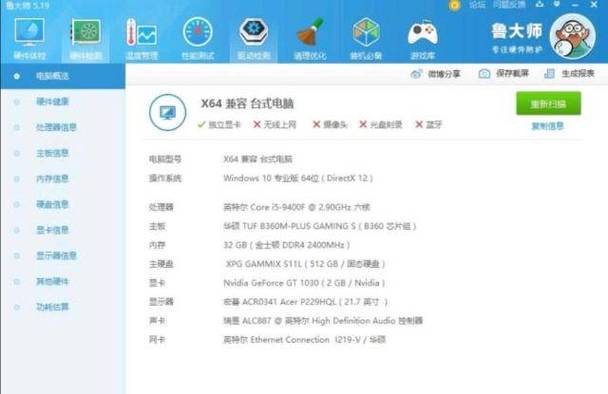
Task: Click the 操作系统 row label
Action: click(x=165, y=178)
